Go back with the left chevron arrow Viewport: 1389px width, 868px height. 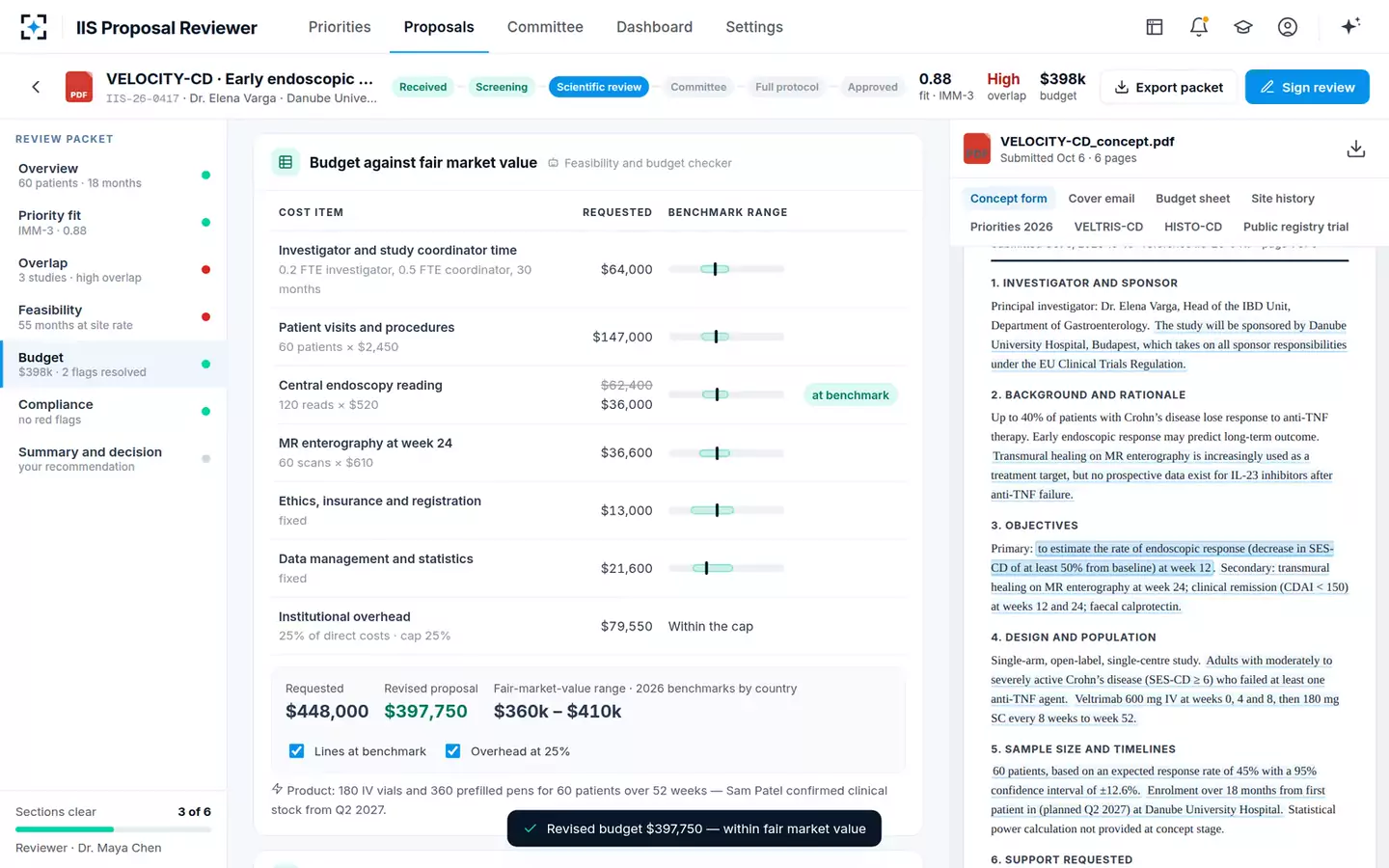click(36, 87)
